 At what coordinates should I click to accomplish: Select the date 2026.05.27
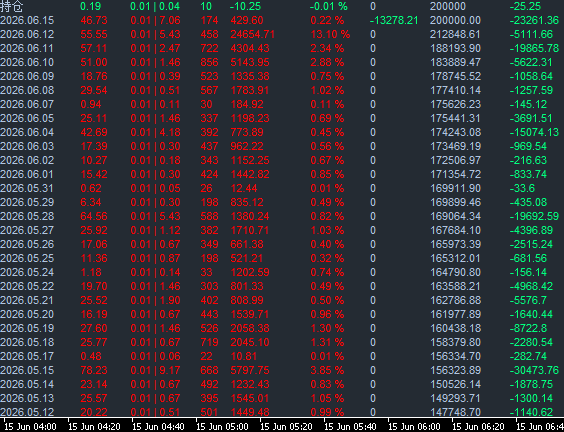tap(27, 231)
